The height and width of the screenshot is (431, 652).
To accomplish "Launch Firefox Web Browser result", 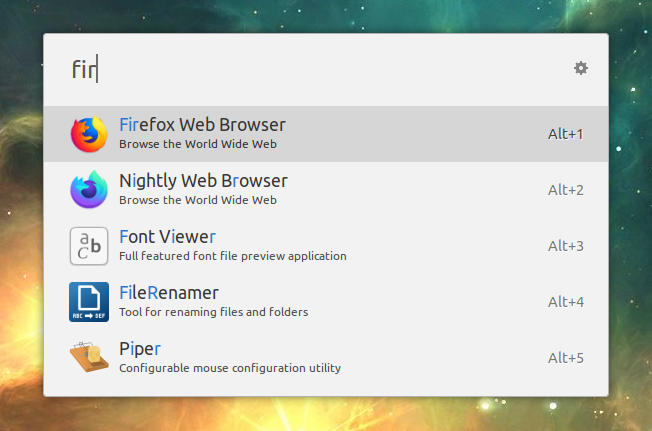I will coord(326,134).
